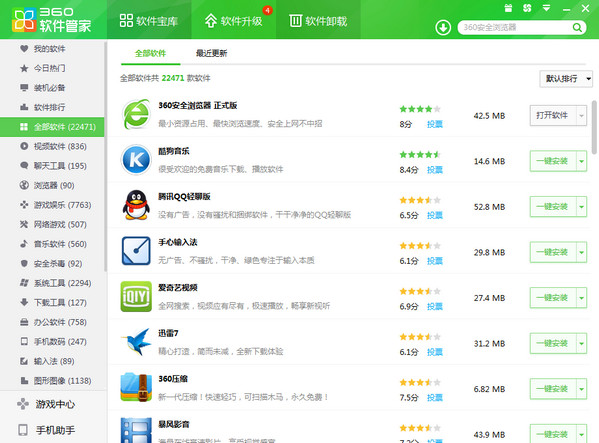The height and width of the screenshot is (443, 599).
Task: Click the 酷狗音乐 K icon
Action: 136,160
